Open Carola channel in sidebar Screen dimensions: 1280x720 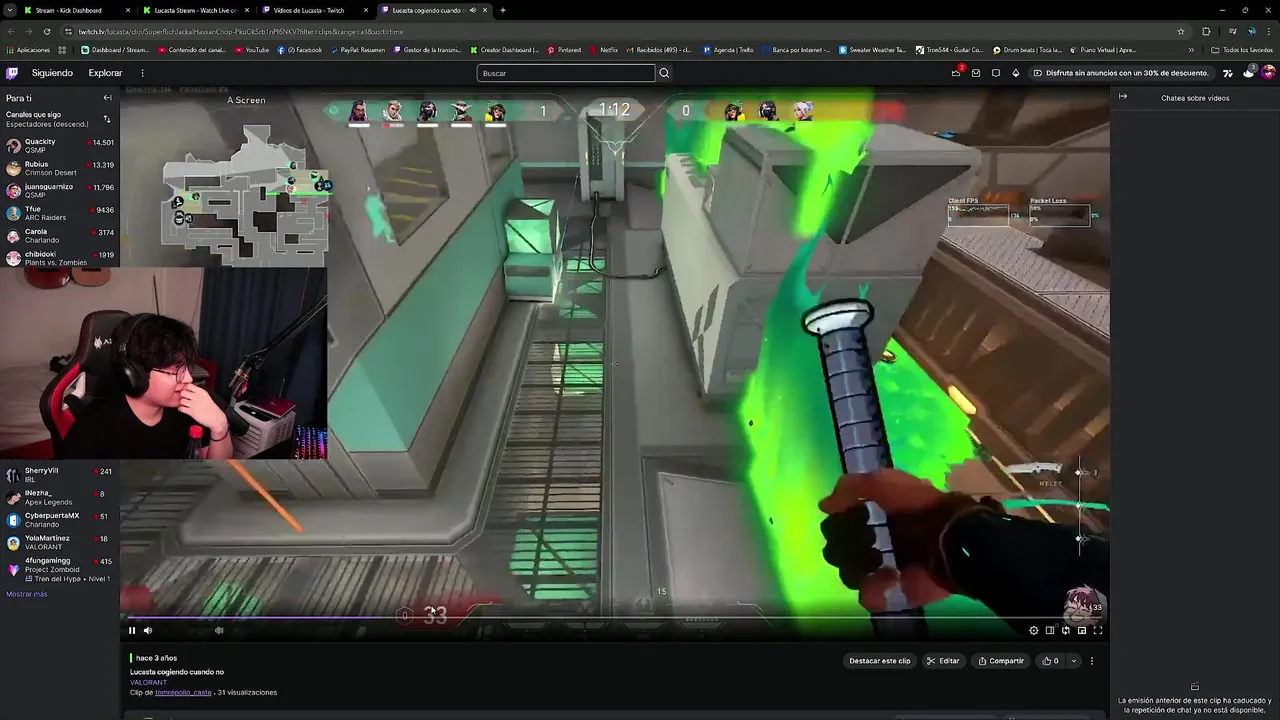point(60,235)
